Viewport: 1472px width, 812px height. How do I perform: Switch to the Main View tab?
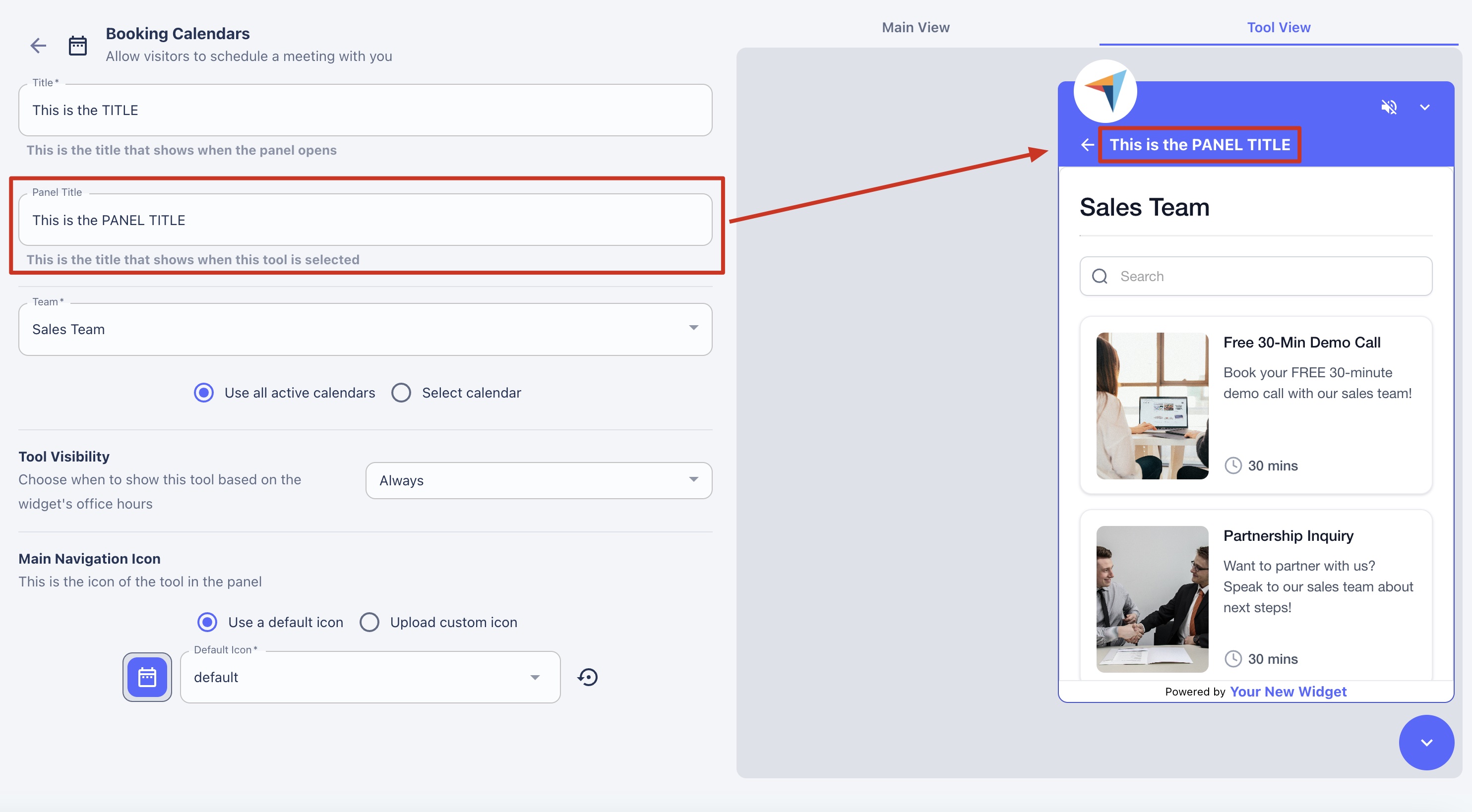point(916,27)
